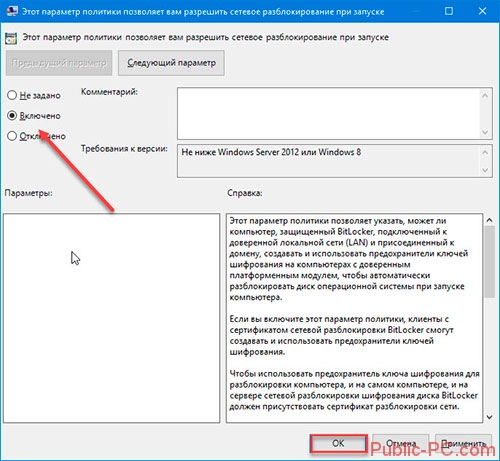Viewport: 500px width, 461px height.
Task: Close the policy dialog window
Action: tap(482, 11)
